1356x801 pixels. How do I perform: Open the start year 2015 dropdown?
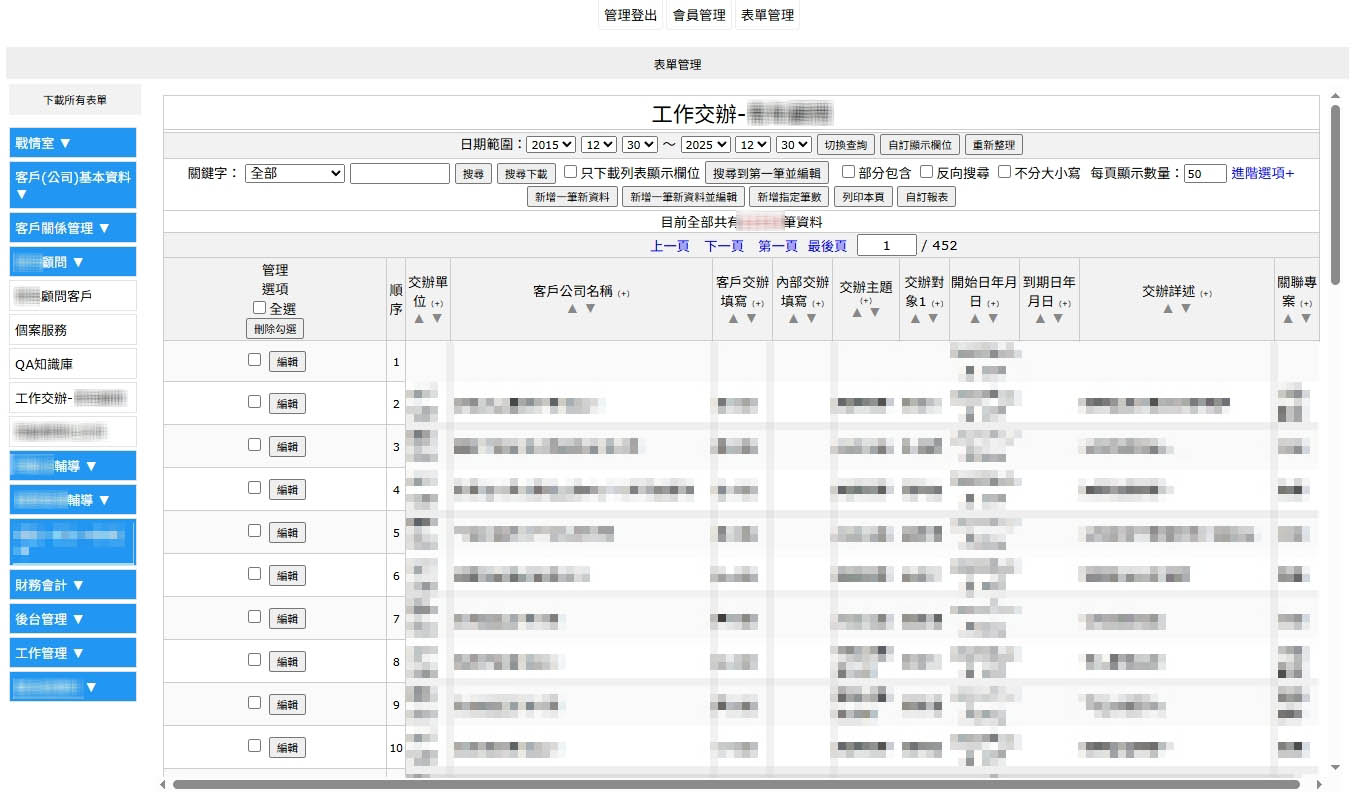coord(551,145)
